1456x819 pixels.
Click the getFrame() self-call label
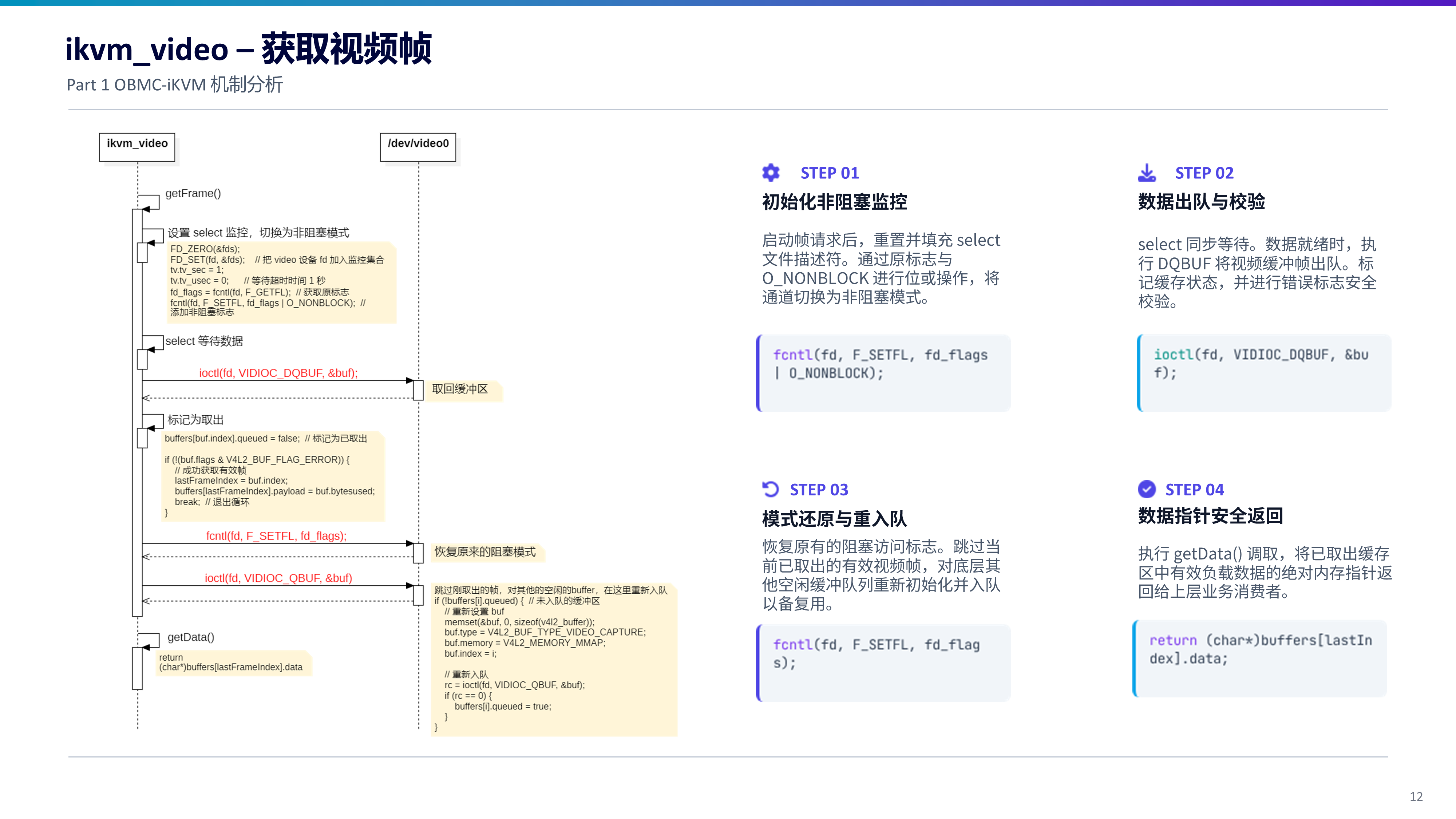(x=193, y=193)
